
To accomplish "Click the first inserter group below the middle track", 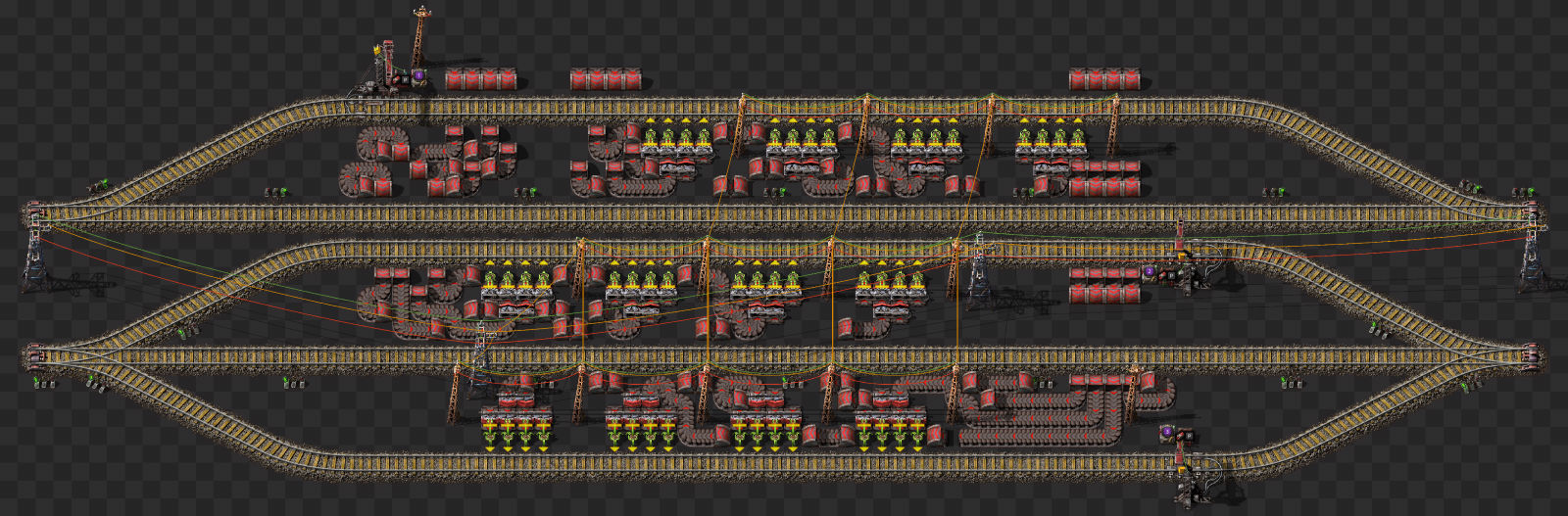I will coord(515,281).
